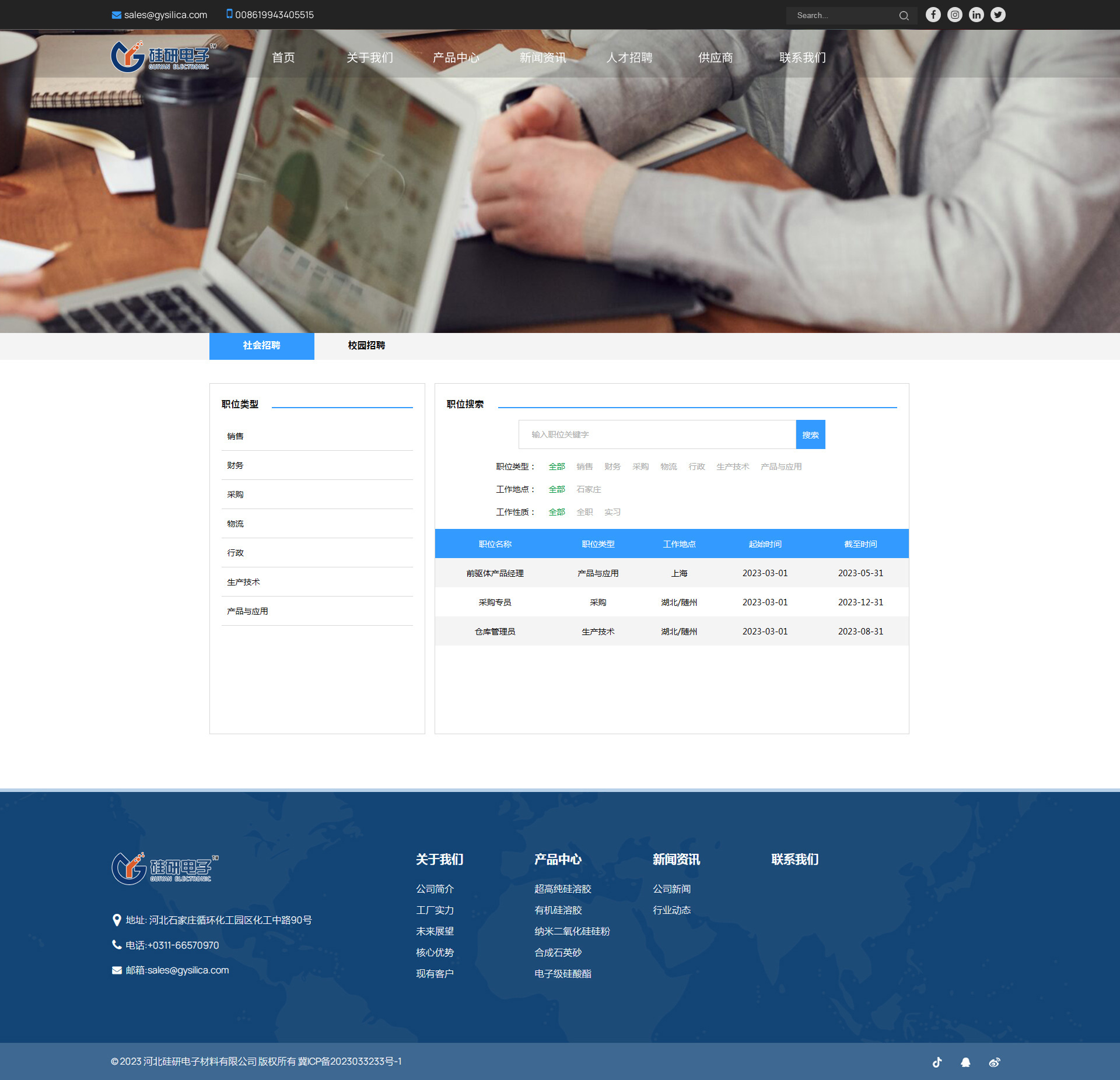Click the 截至时间 column header
Image resolution: width=1120 pixels, height=1080 pixels.
coord(860,544)
